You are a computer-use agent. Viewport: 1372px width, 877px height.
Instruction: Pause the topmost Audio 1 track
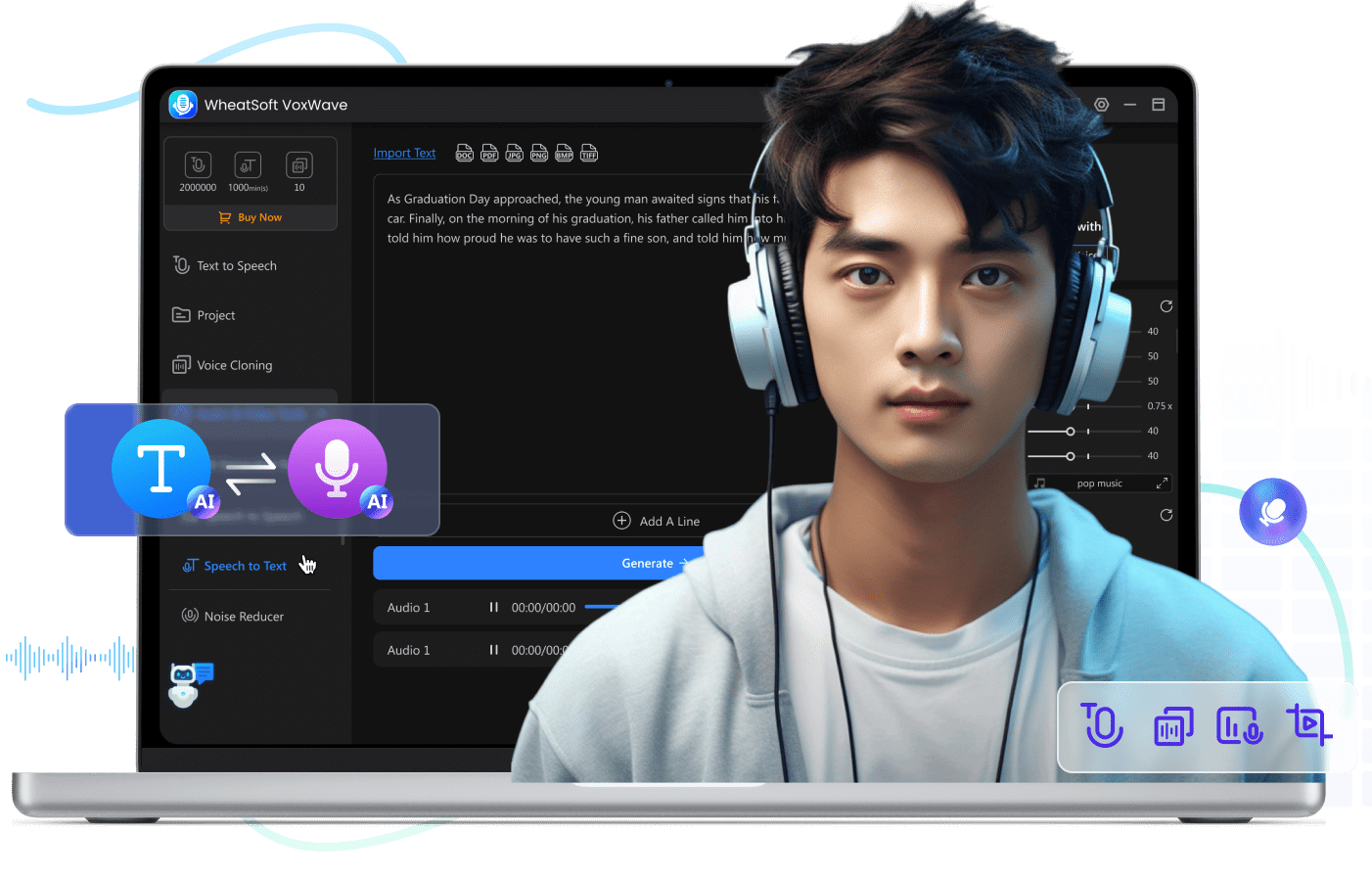tap(494, 607)
